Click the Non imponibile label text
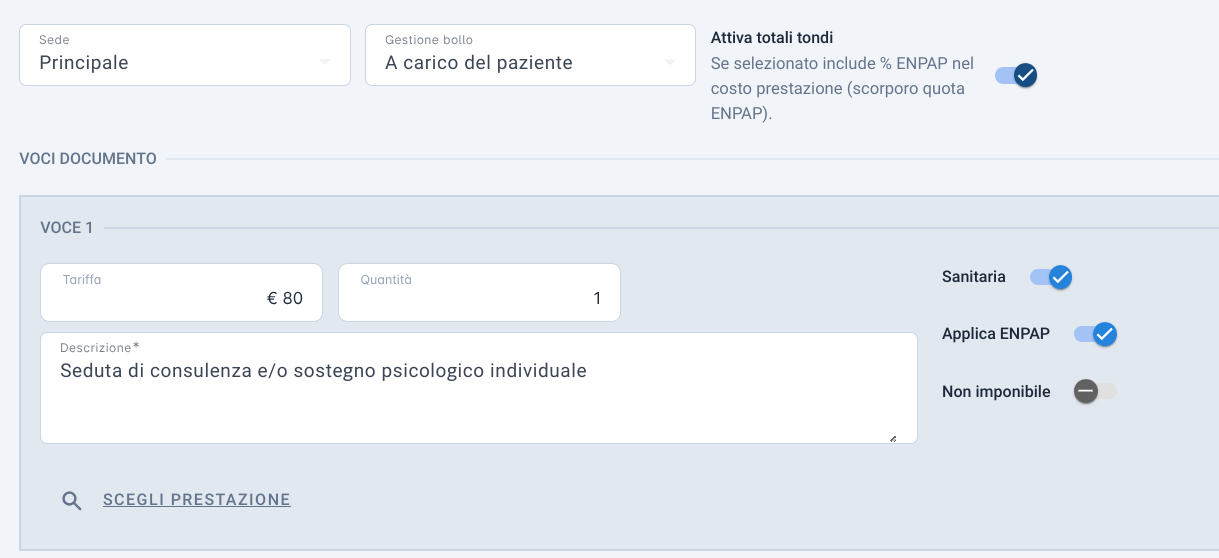The height and width of the screenshot is (558, 1219). 996,392
